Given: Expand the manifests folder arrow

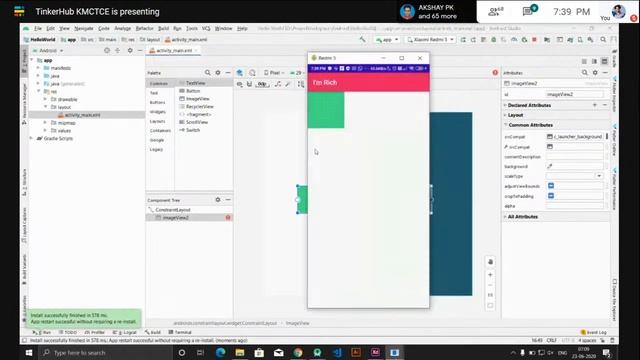Looking at the screenshot, I should pos(38,68).
